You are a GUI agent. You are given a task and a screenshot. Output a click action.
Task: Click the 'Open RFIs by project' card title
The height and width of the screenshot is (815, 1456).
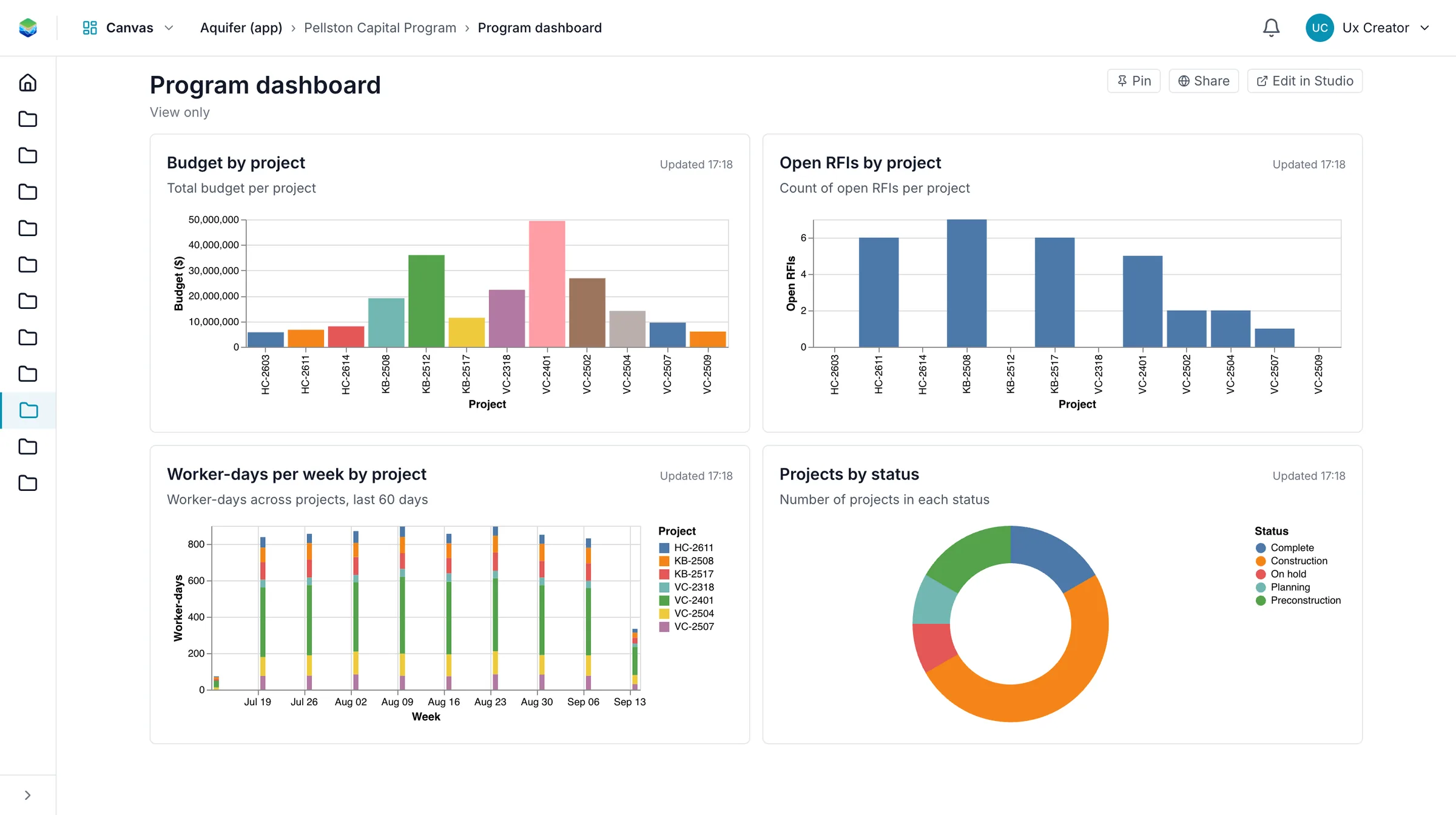click(860, 163)
